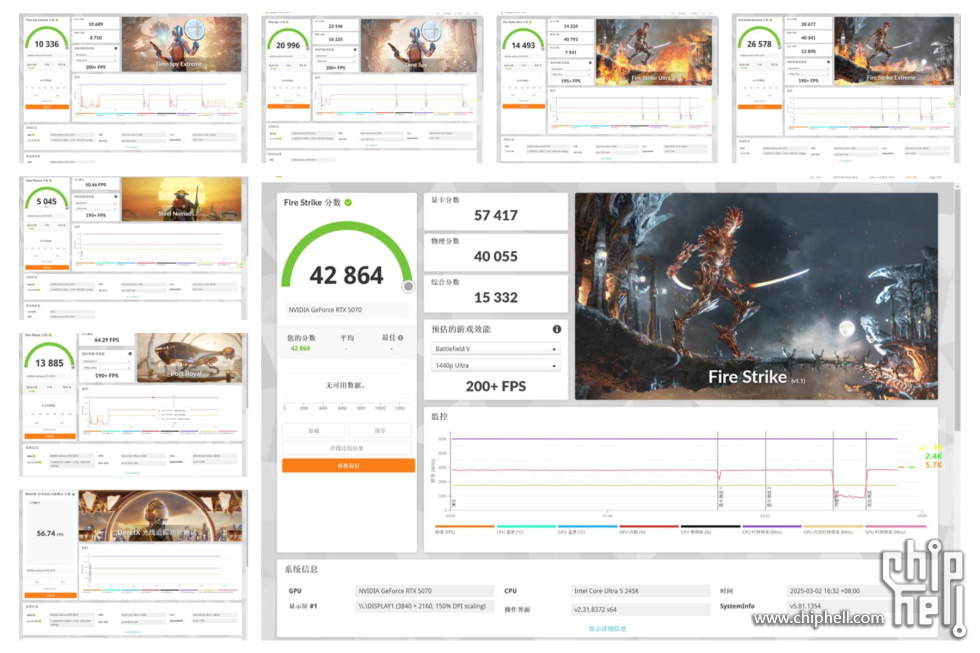Viewport: 980px width, 653px height.
Task: Select the 40 055 physics score value
Action: point(496,257)
